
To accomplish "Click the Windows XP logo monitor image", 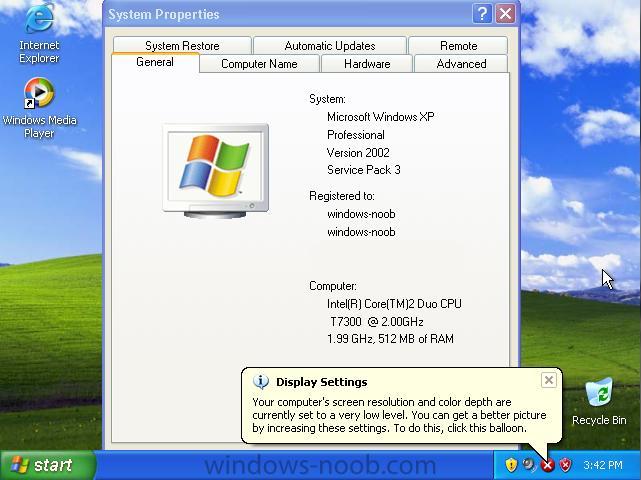I will point(215,170).
